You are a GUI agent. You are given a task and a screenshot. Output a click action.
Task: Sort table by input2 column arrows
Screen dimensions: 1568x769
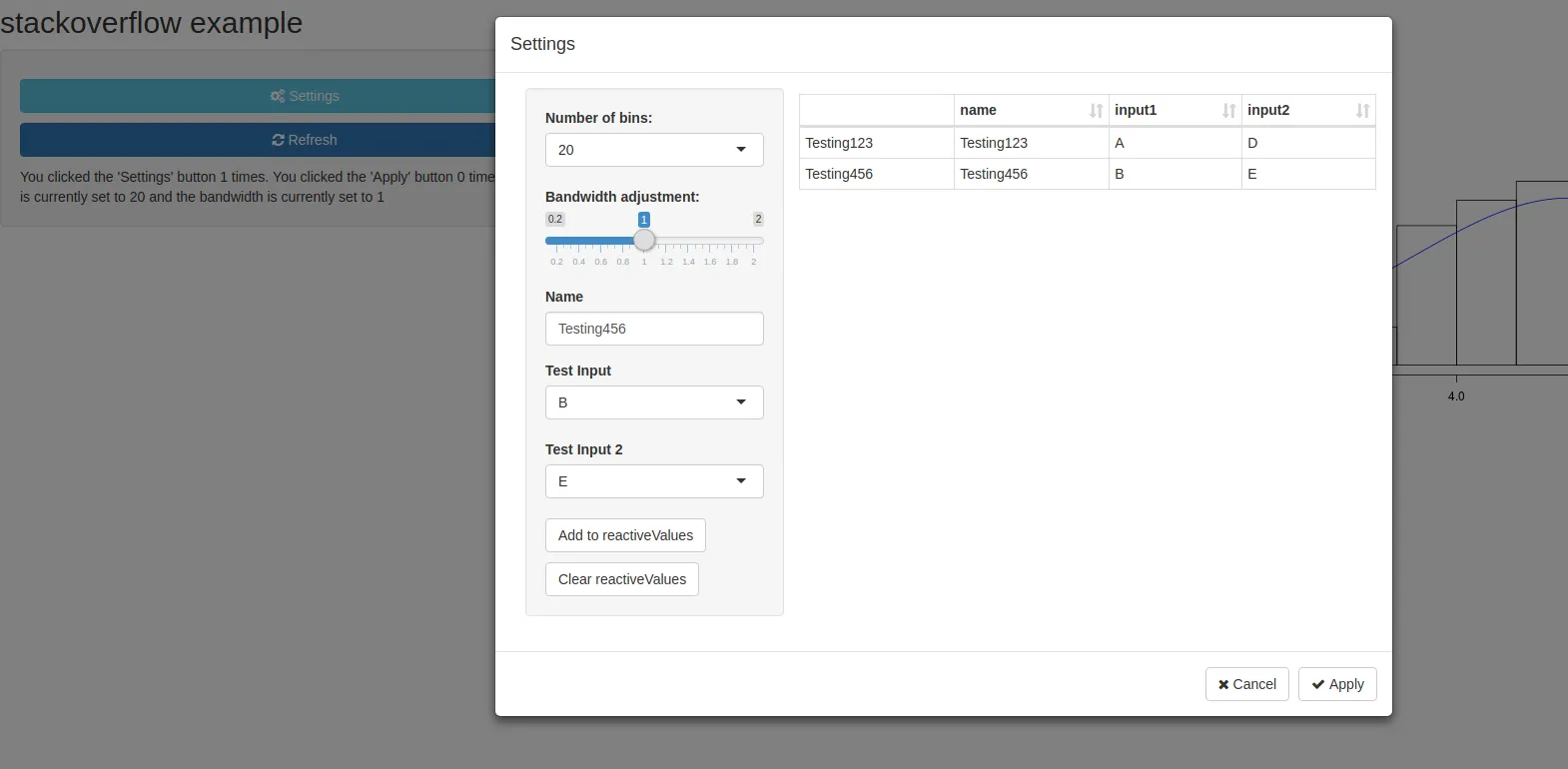(x=1362, y=111)
